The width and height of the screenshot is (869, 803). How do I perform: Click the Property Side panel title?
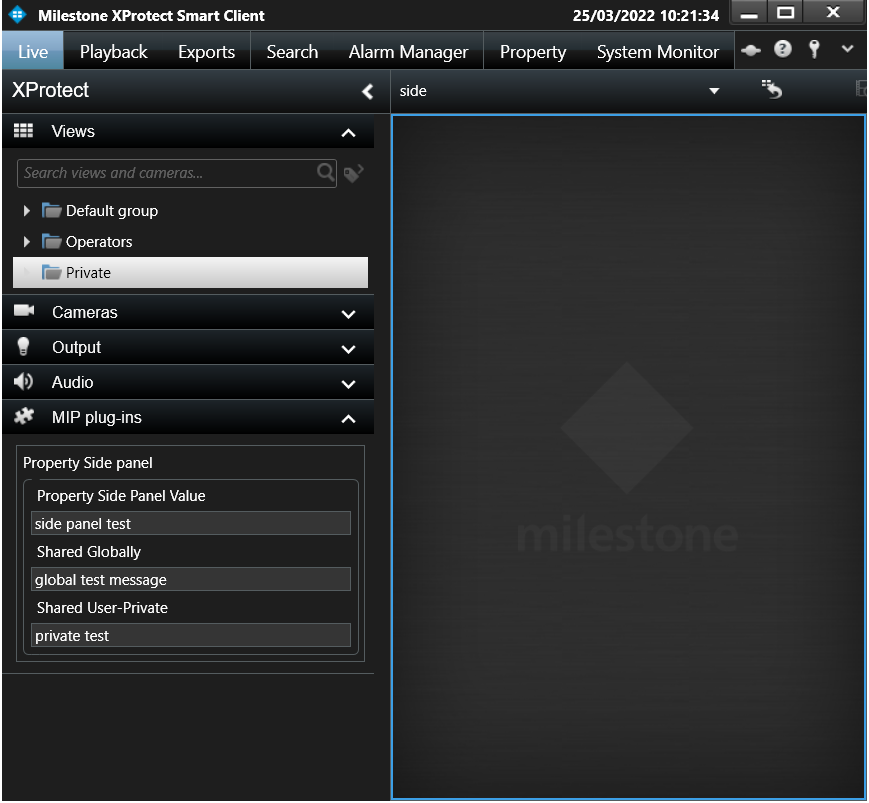[88, 463]
